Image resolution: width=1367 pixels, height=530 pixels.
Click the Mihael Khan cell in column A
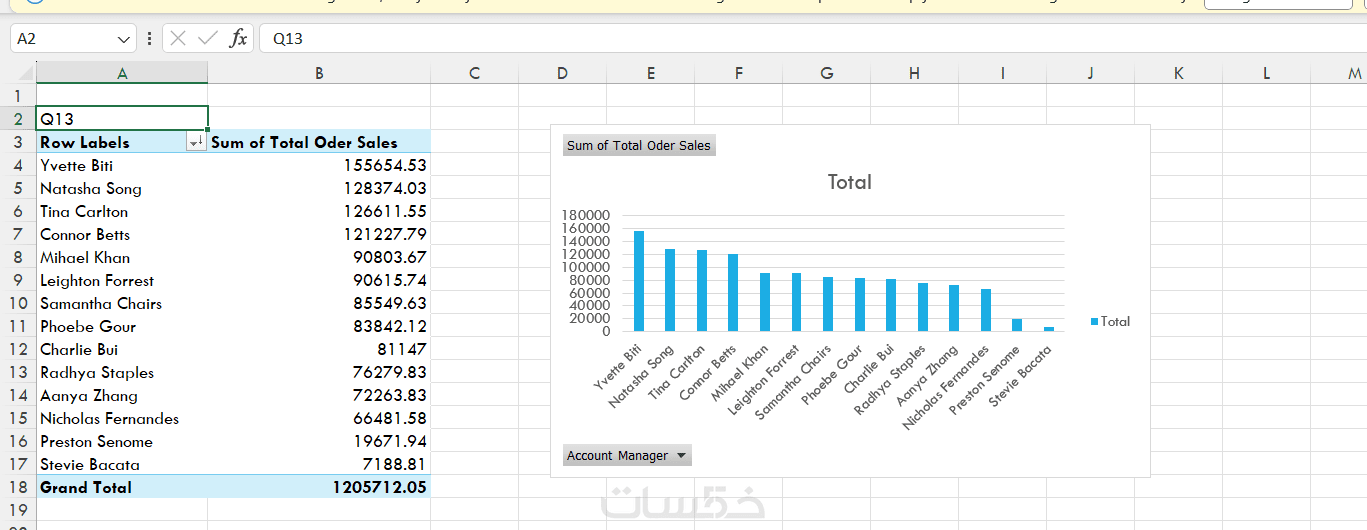(x=122, y=257)
